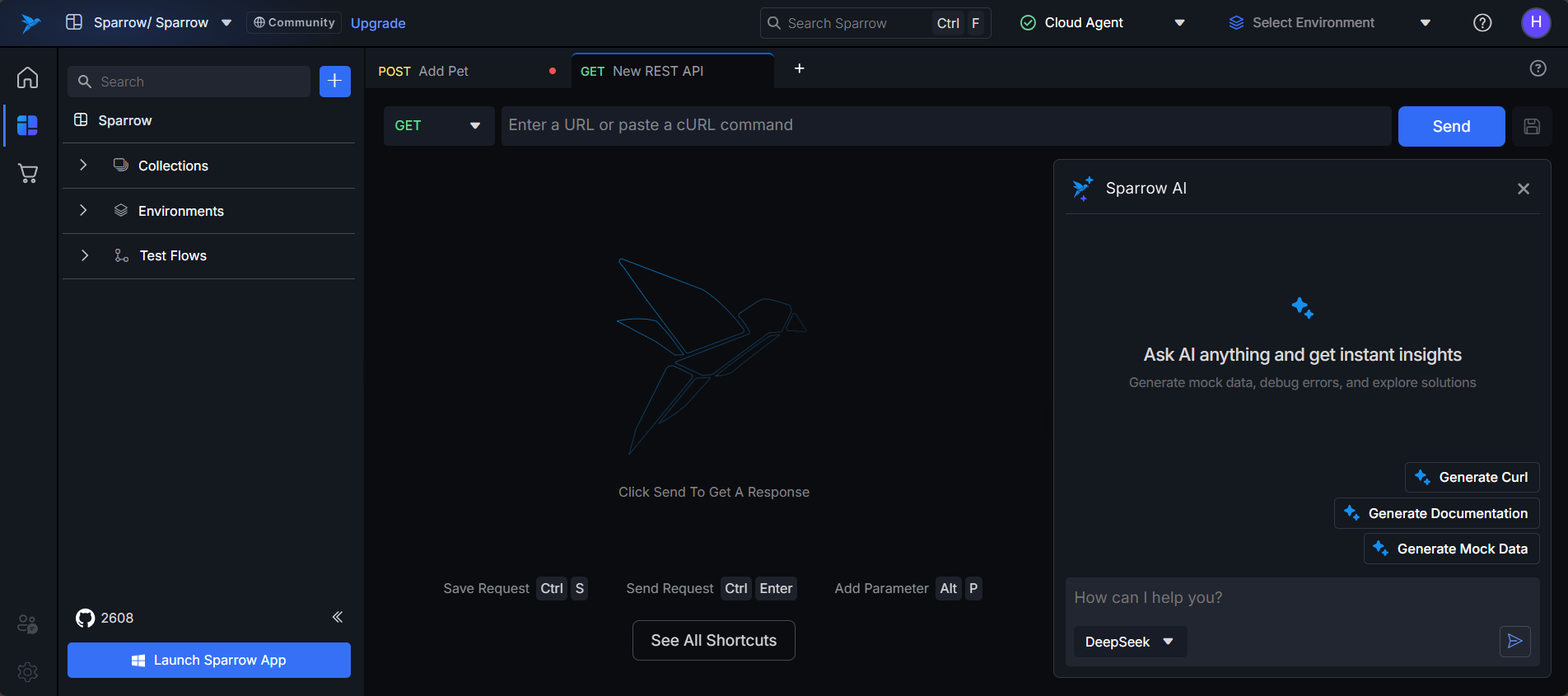
Task: Open the Marketplace cart icon
Action: (28, 173)
